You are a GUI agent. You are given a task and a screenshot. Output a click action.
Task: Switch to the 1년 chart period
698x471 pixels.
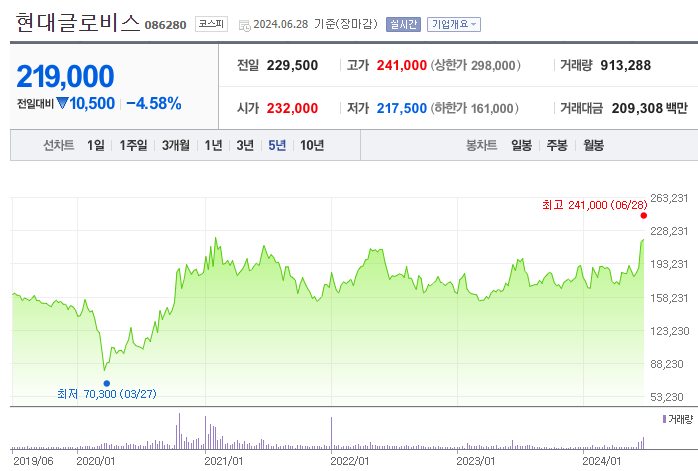coord(213,145)
